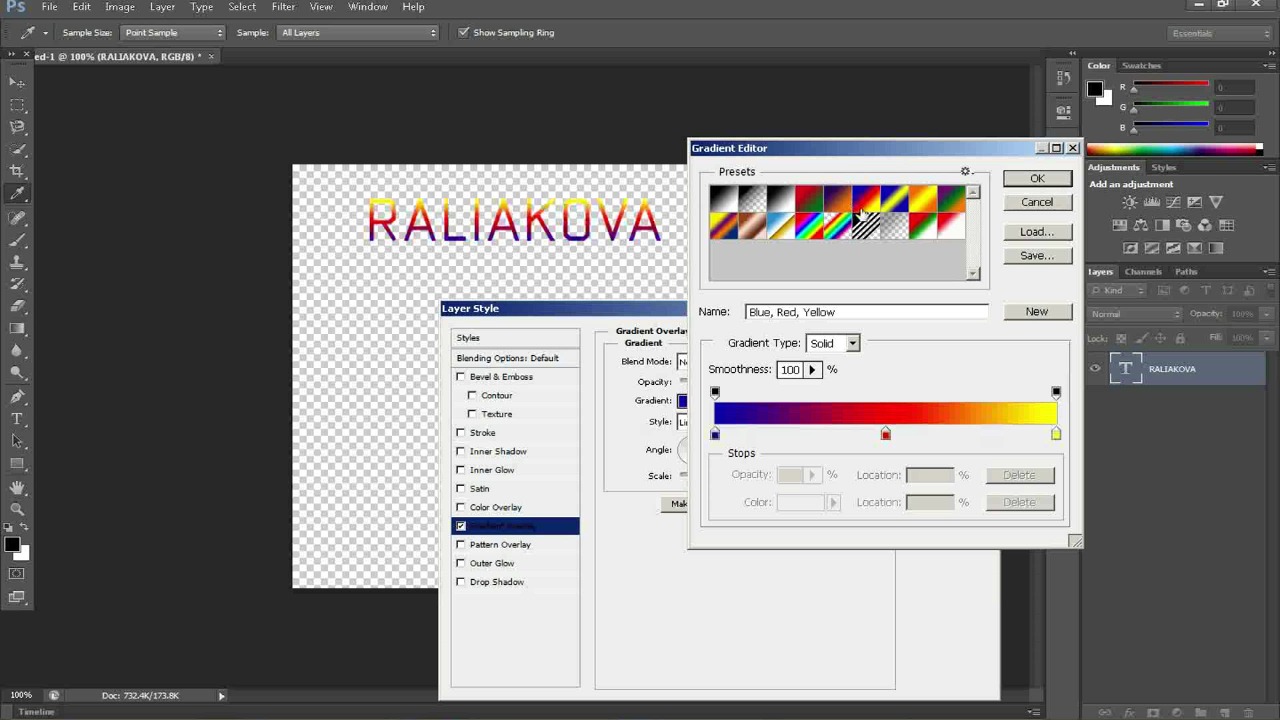Click the Load... button
The image size is (1280, 720).
pyautogui.click(x=1037, y=232)
